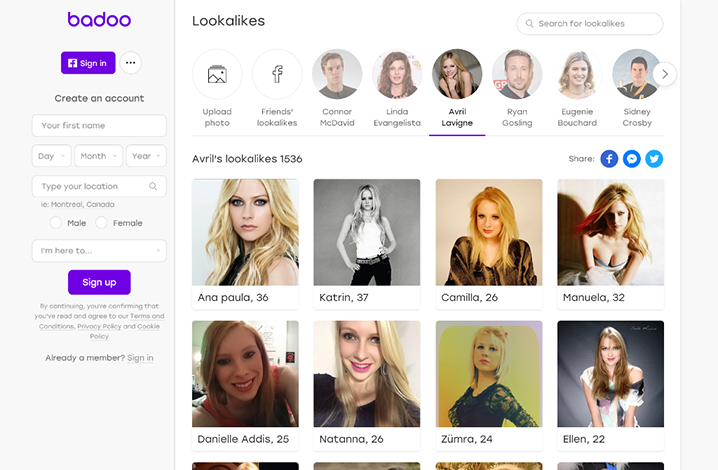Select the Linda Evangelista tab
Image resolution: width=718 pixels, height=470 pixels.
397,89
